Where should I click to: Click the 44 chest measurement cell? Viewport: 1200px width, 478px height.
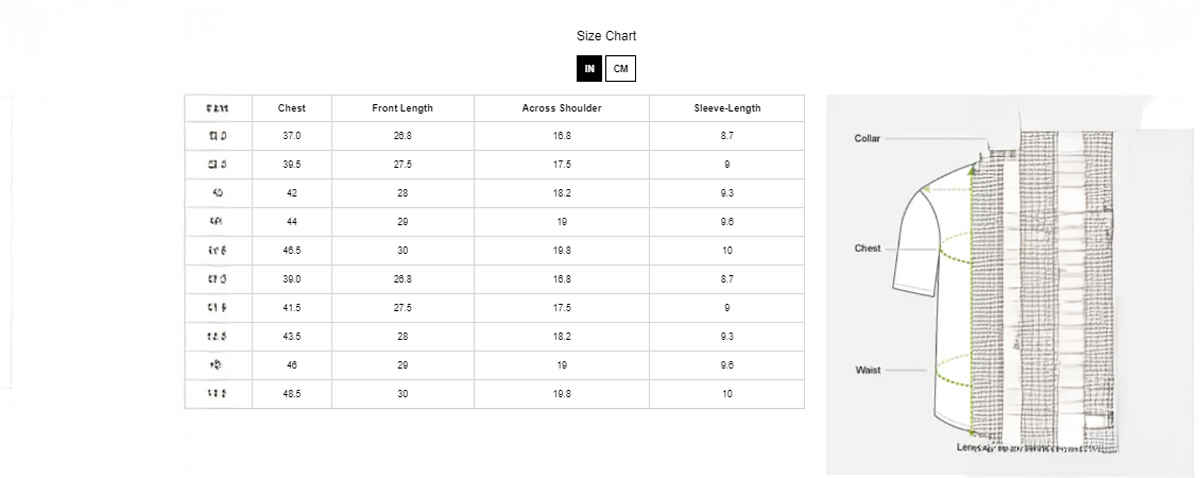tap(291, 222)
